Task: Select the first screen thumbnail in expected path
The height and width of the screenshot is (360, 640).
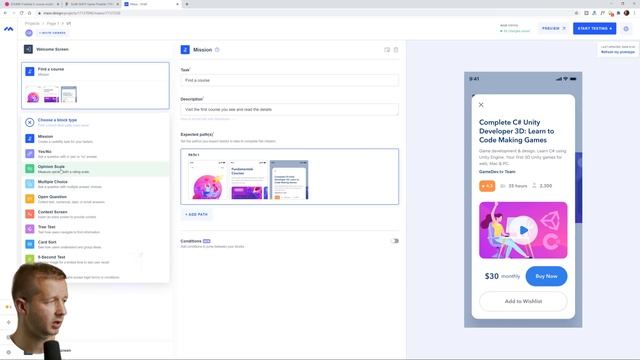Action: pyautogui.click(x=208, y=180)
